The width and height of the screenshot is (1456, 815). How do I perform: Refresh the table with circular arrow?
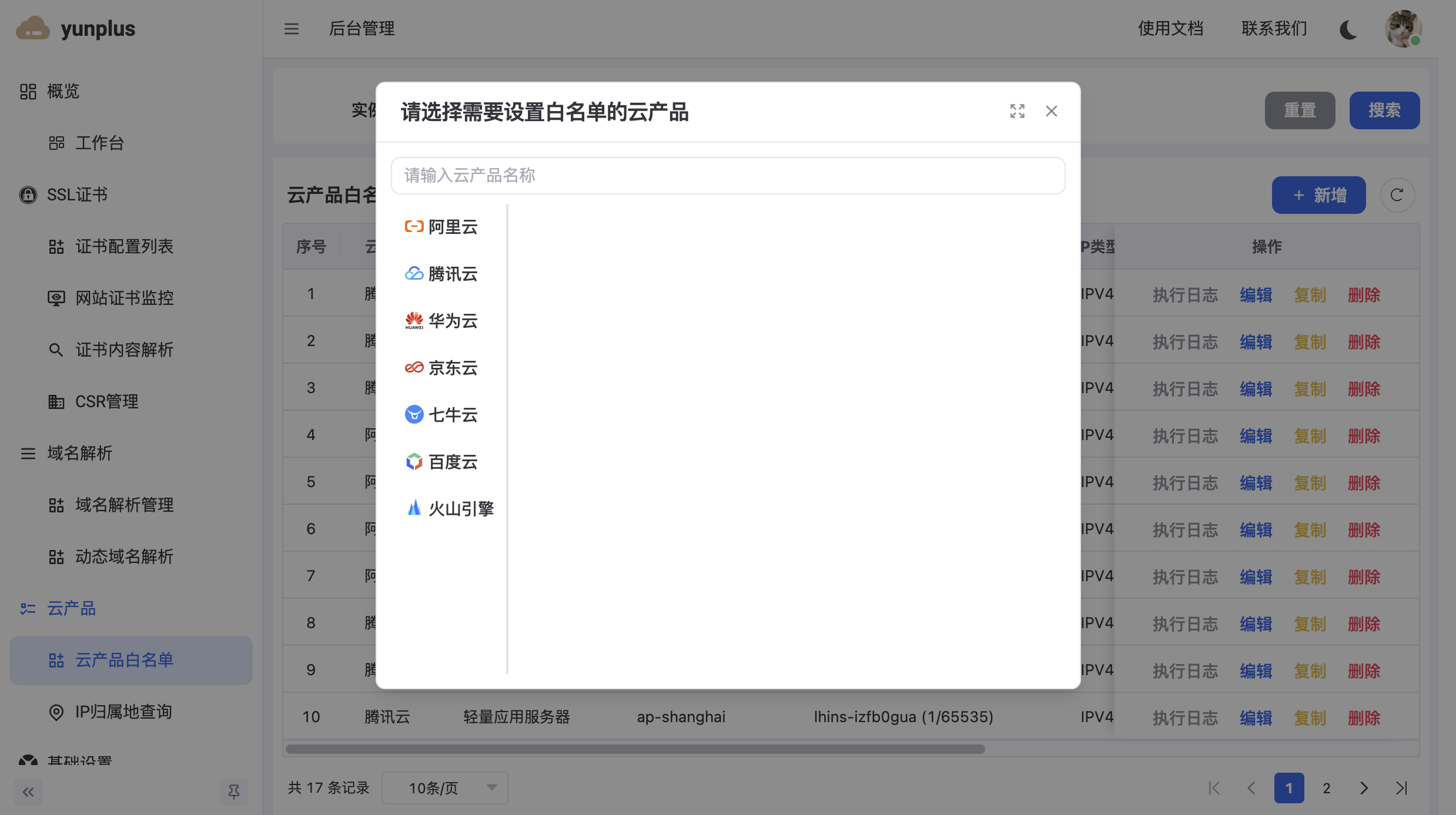[1397, 195]
